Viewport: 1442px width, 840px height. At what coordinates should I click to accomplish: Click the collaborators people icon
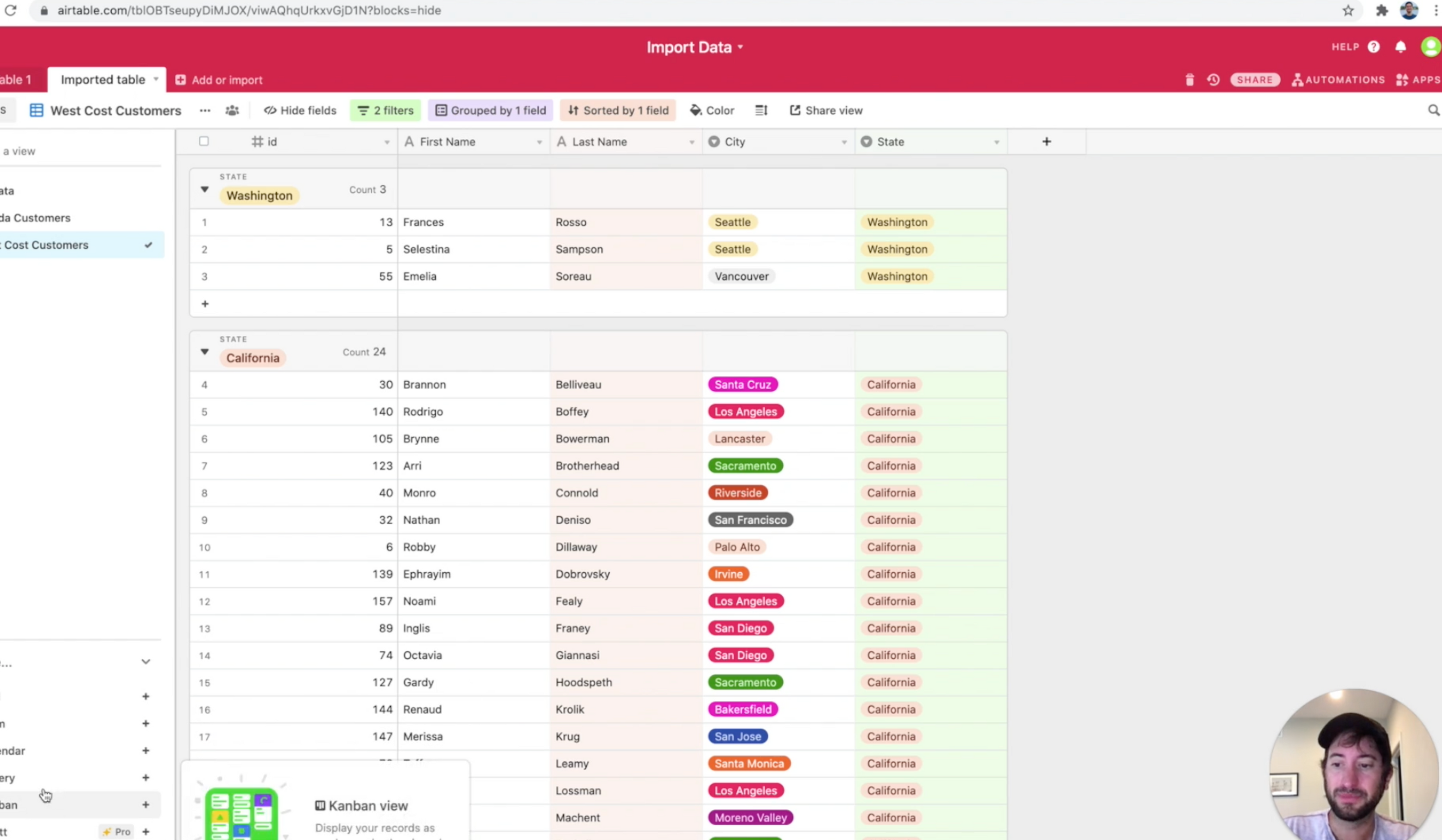(x=232, y=110)
